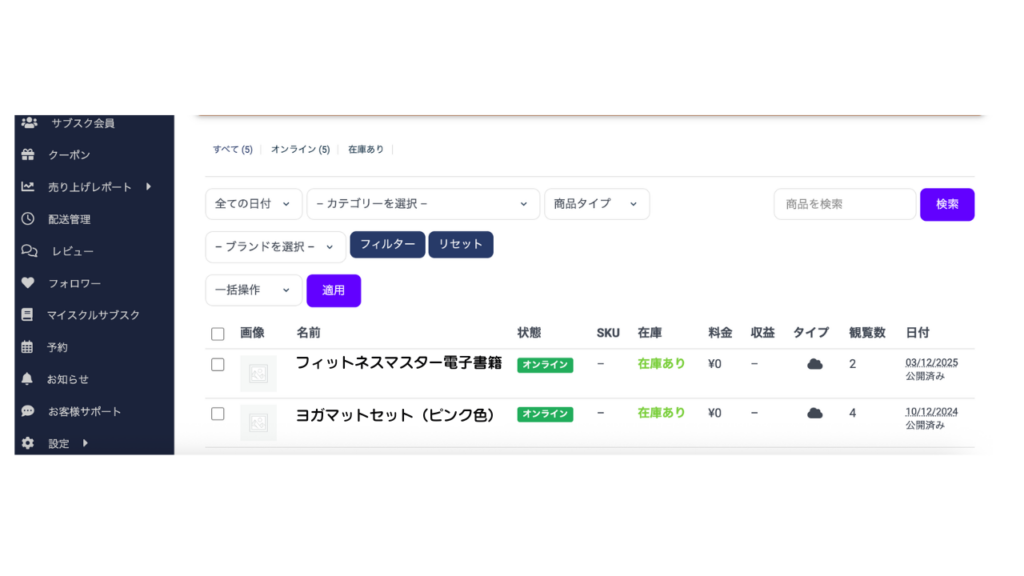Expand the 売り上げレポート submenu arrow
1024x576 pixels.
pos(149,187)
